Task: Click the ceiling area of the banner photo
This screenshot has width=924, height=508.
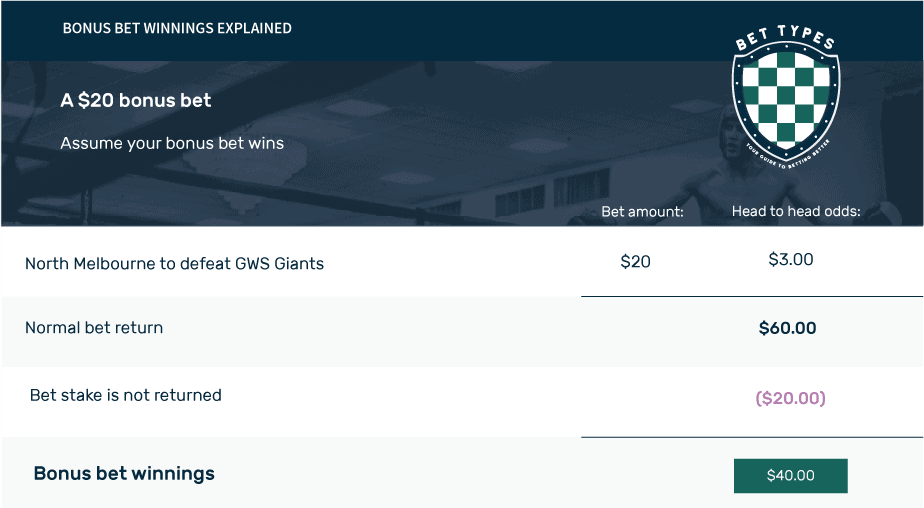Action: (x=412, y=118)
